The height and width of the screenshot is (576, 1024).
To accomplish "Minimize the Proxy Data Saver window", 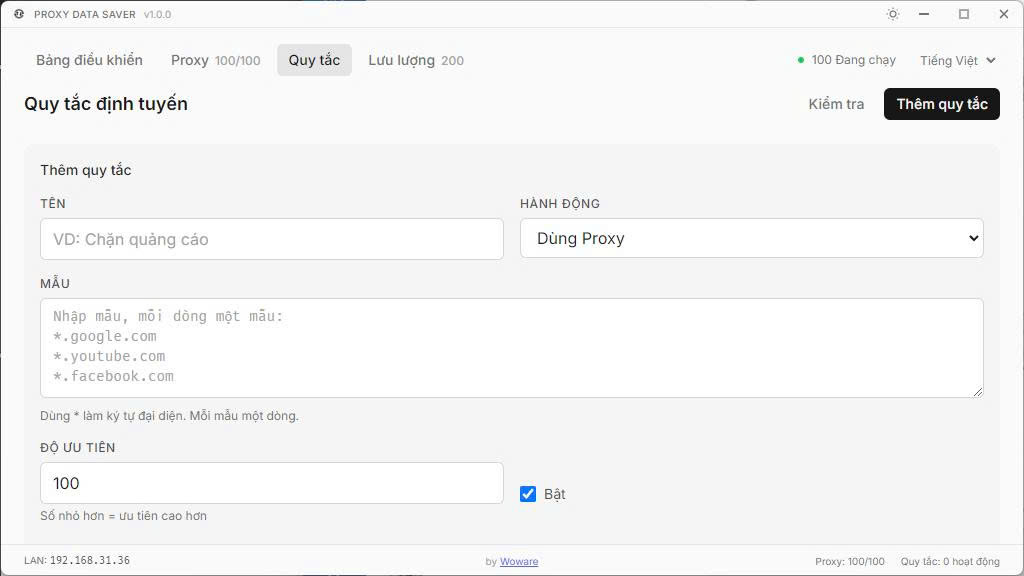I will pos(925,14).
